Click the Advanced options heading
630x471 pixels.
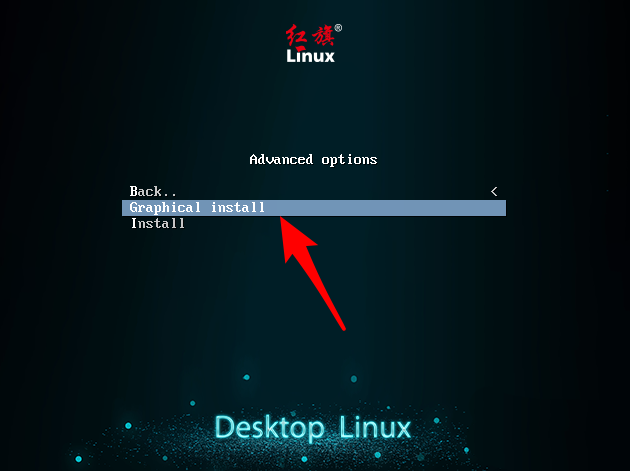coord(313,160)
